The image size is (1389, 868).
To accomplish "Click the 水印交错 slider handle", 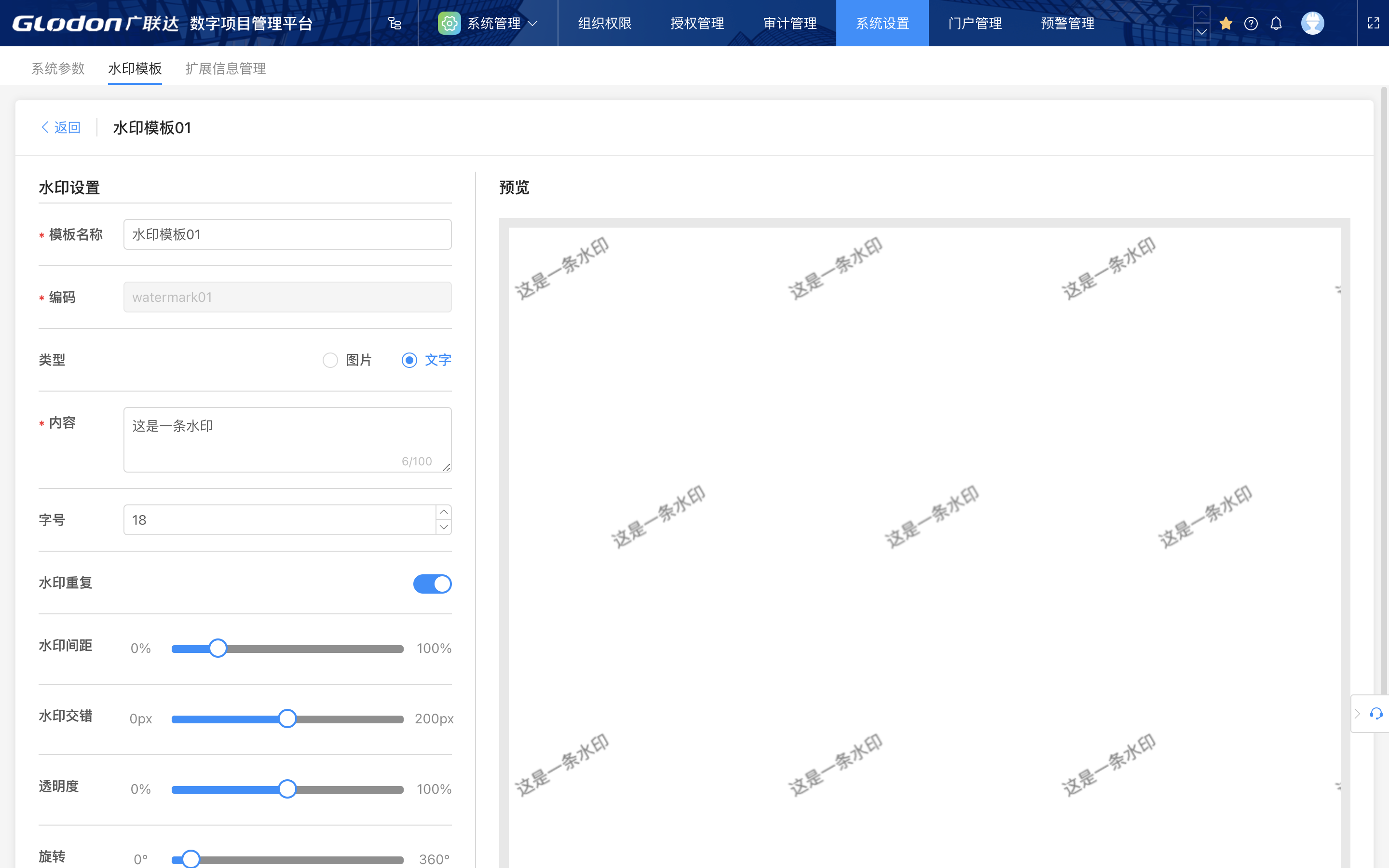I will click(287, 719).
